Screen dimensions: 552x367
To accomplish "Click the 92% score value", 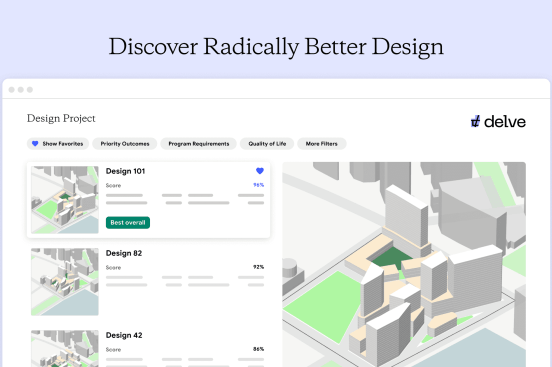I will [x=258, y=267].
